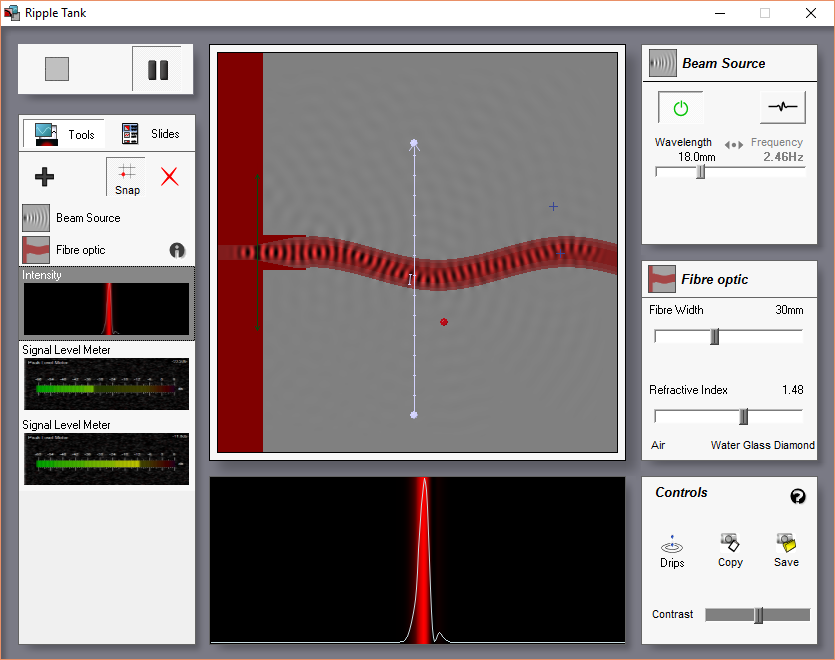Click the stop simulation button
The height and width of the screenshot is (660, 835).
57,69
